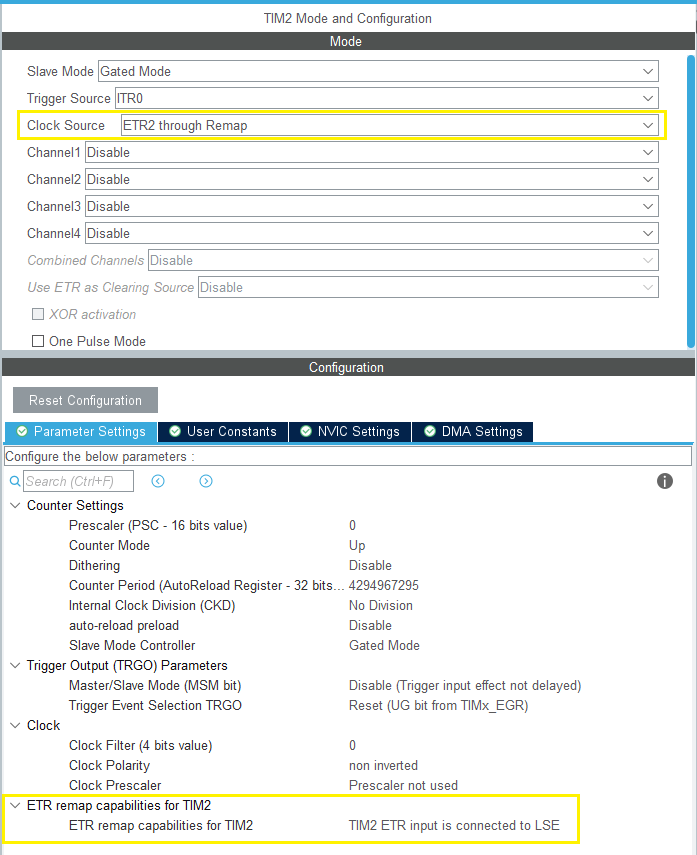
Task: Click the Configuration section header
Action: point(348,368)
